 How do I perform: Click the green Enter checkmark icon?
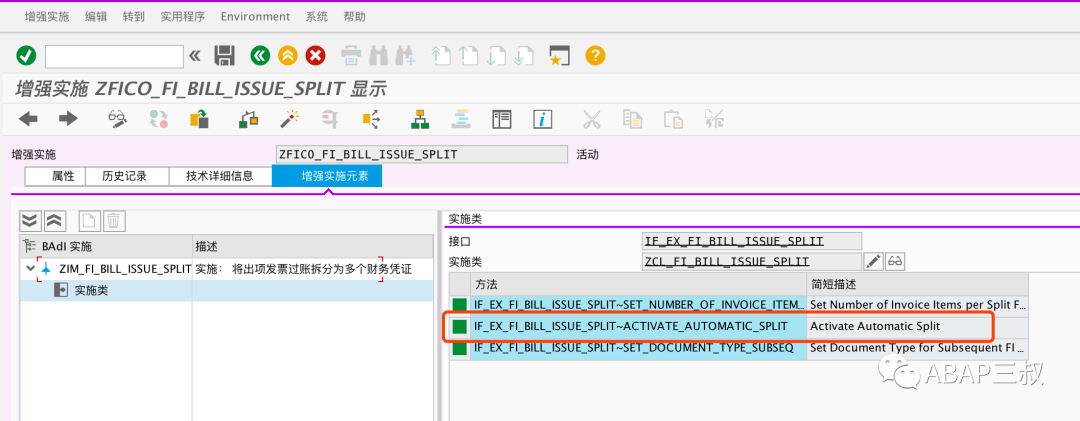(x=26, y=56)
